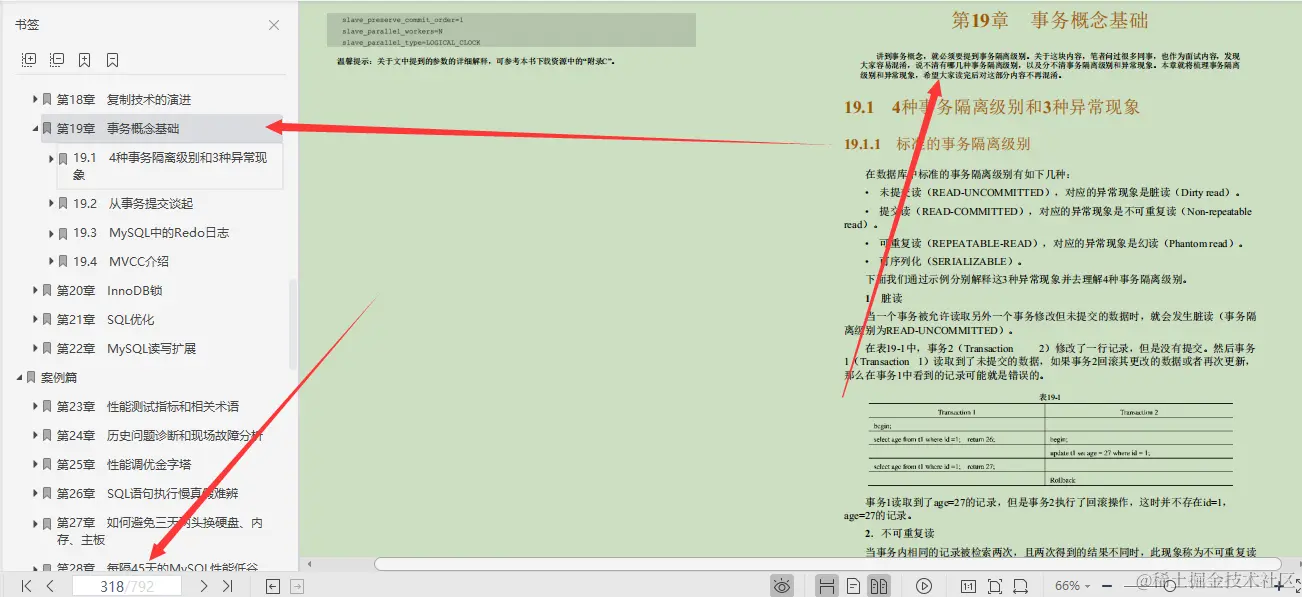Click the bookmark icon beside 第25章

tap(47, 464)
